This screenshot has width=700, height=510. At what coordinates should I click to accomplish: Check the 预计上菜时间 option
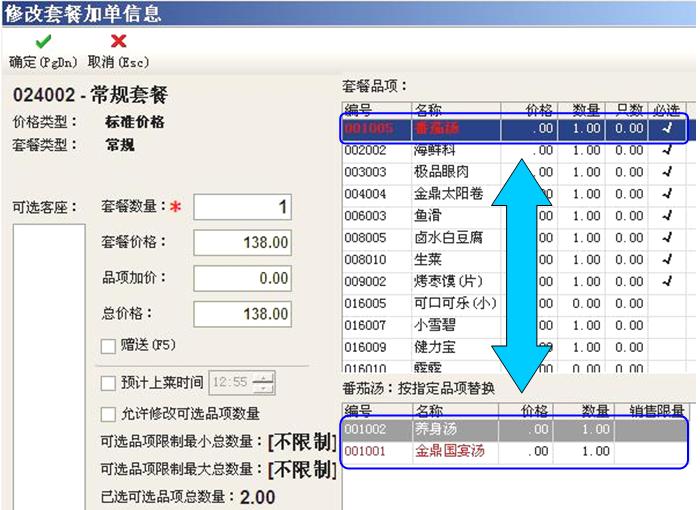tap(108, 383)
